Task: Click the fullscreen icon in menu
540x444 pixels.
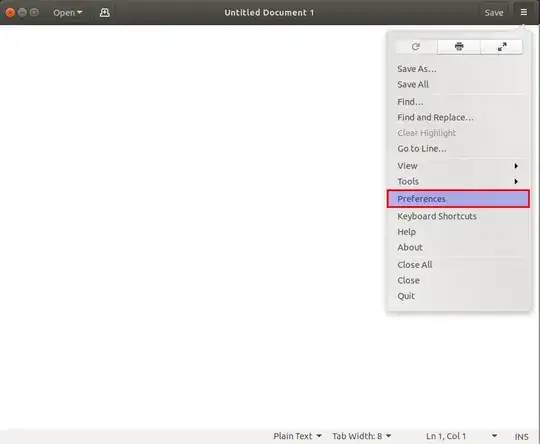Action: pos(501,47)
